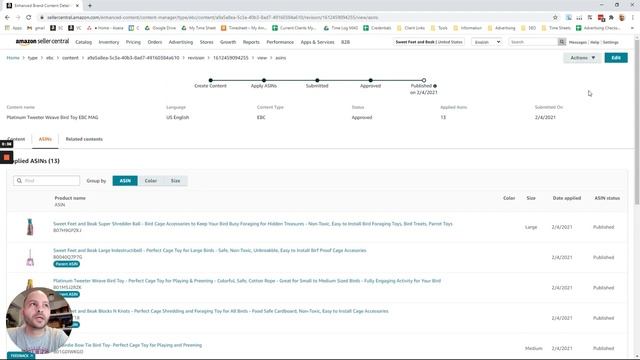Switch to the Related contents tab

click(x=84, y=139)
